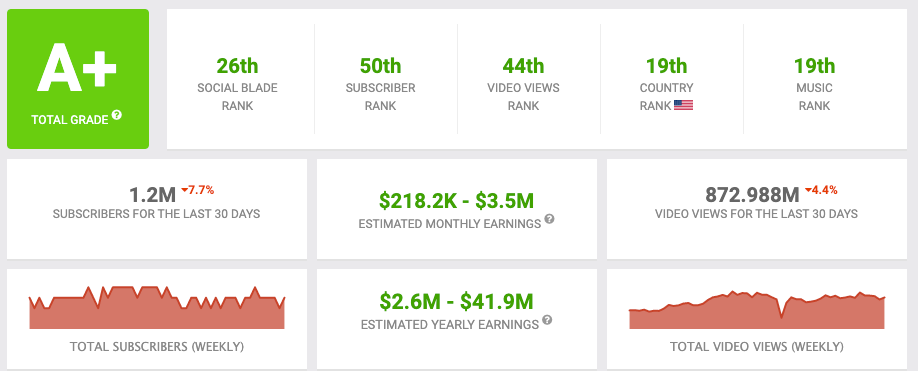Click the Estimated Monthly Earnings help icon

[549, 219]
